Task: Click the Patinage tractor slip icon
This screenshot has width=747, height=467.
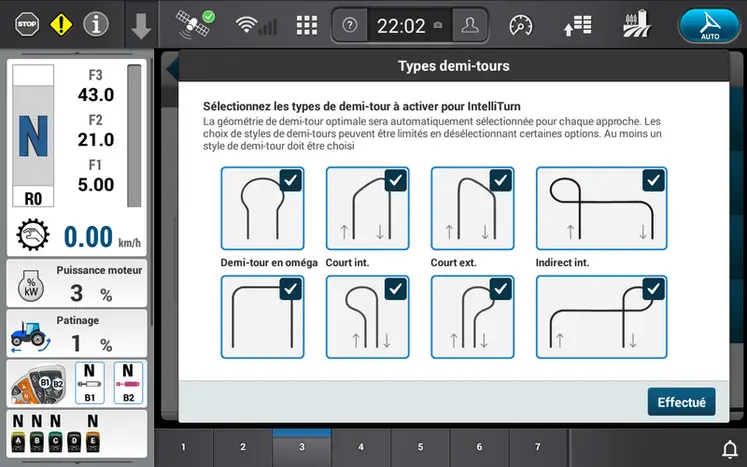Action: point(30,336)
